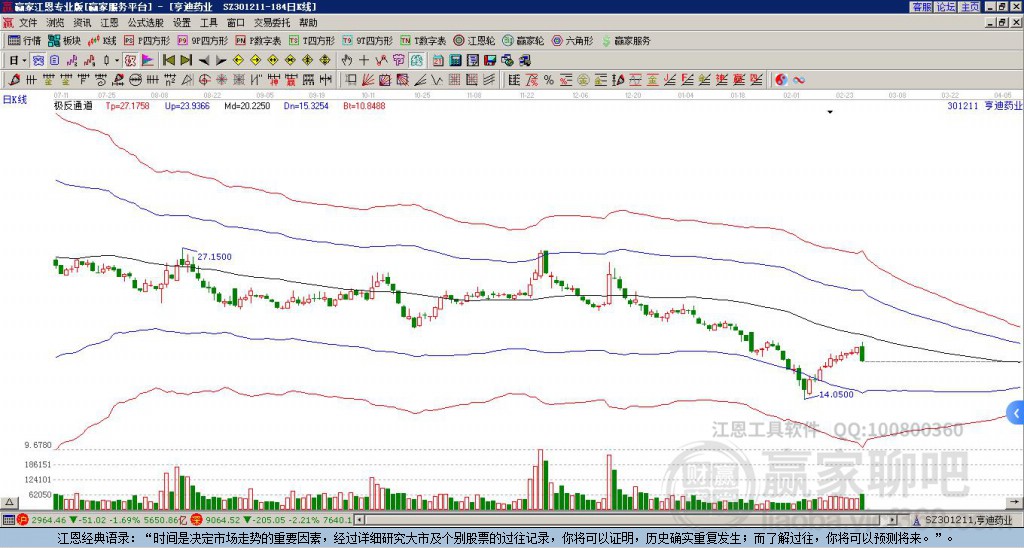Click the SZ301211,亨迪药业 status entry
The height and width of the screenshot is (548, 1024).
point(967,520)
